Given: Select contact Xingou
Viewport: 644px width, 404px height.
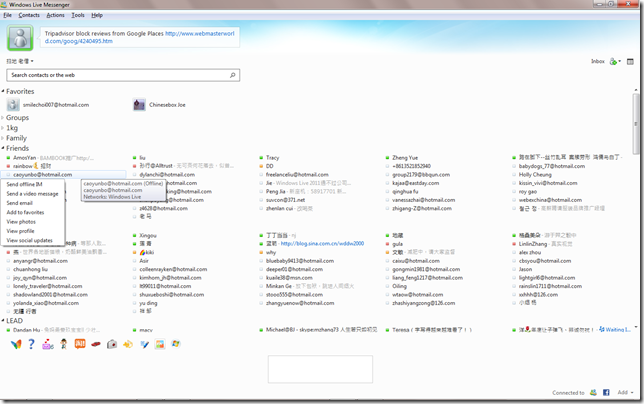Looking at the screenshot, I should click(148, 236).
